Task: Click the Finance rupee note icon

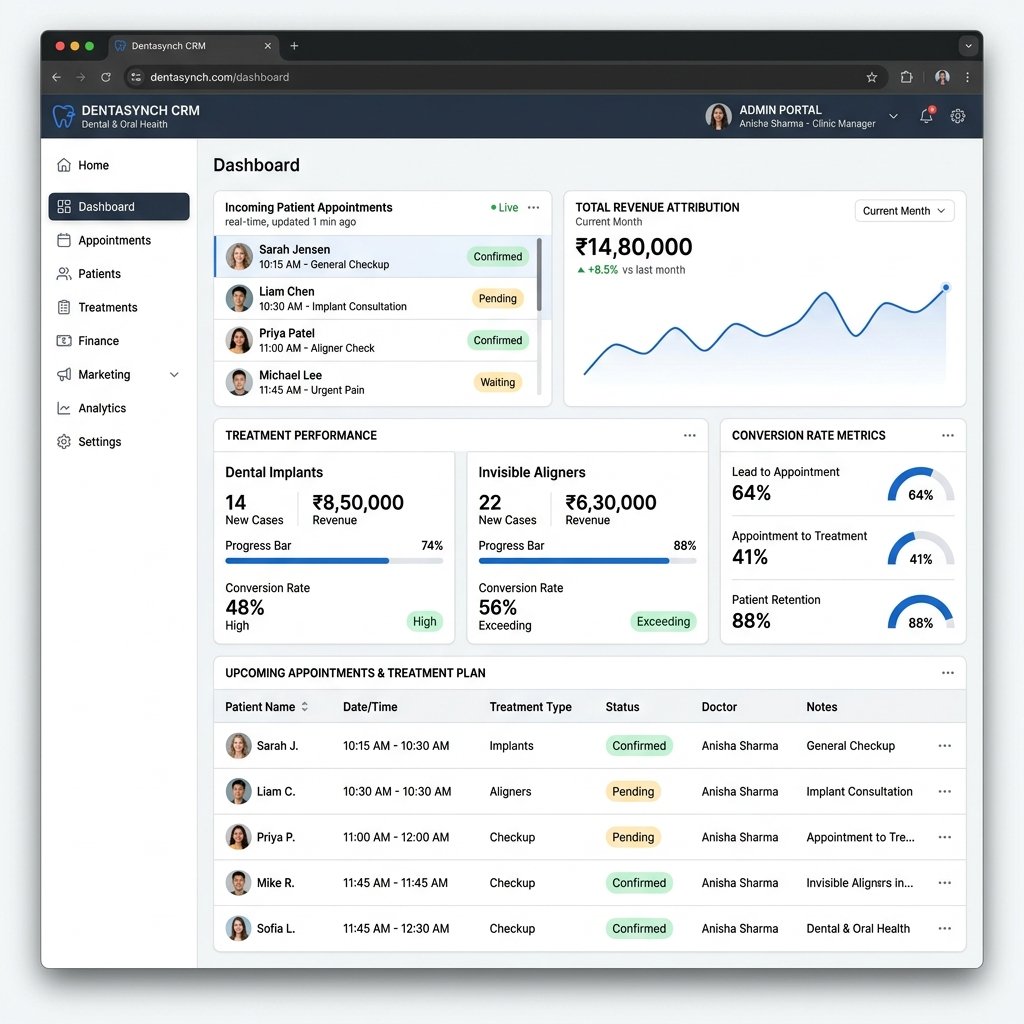Action: (64, 341)
